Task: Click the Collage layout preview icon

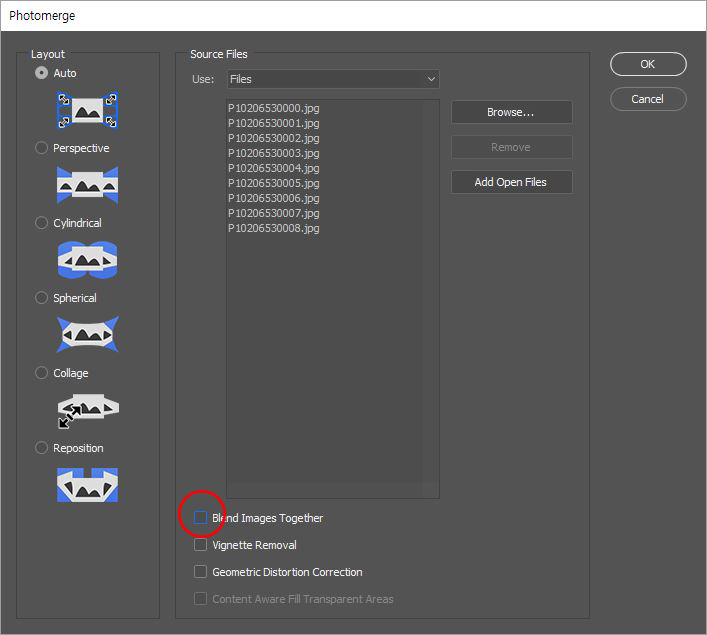Action: (87, 410)
